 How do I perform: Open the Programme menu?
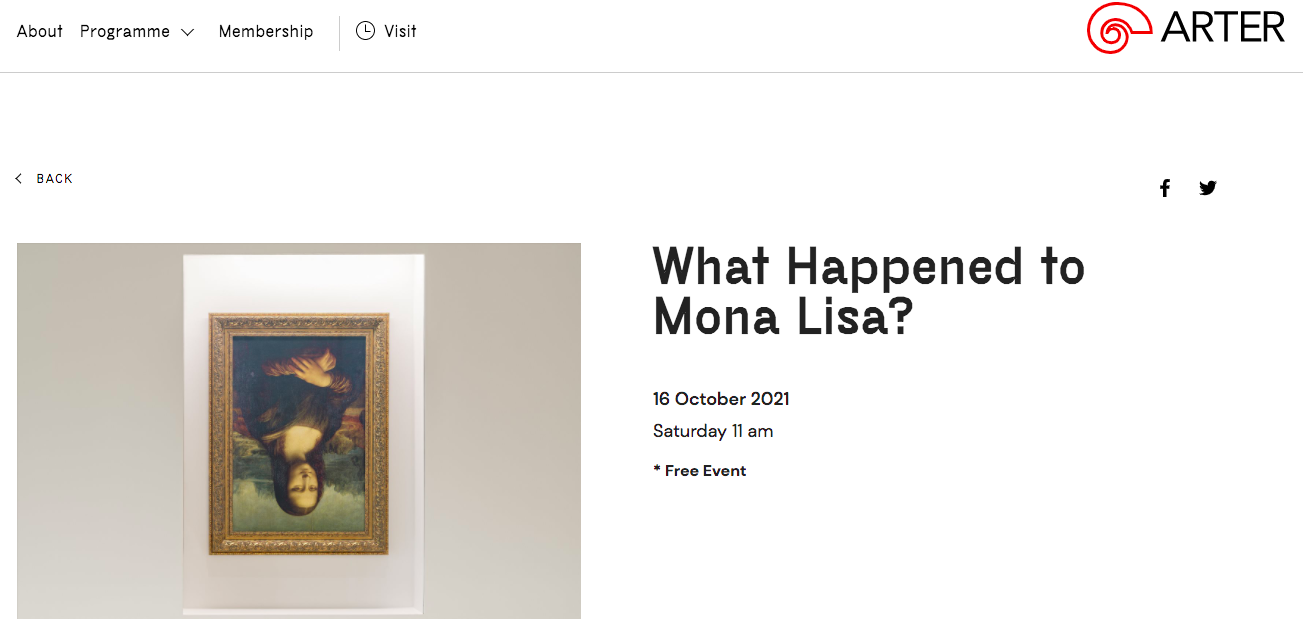click(125, 32)
